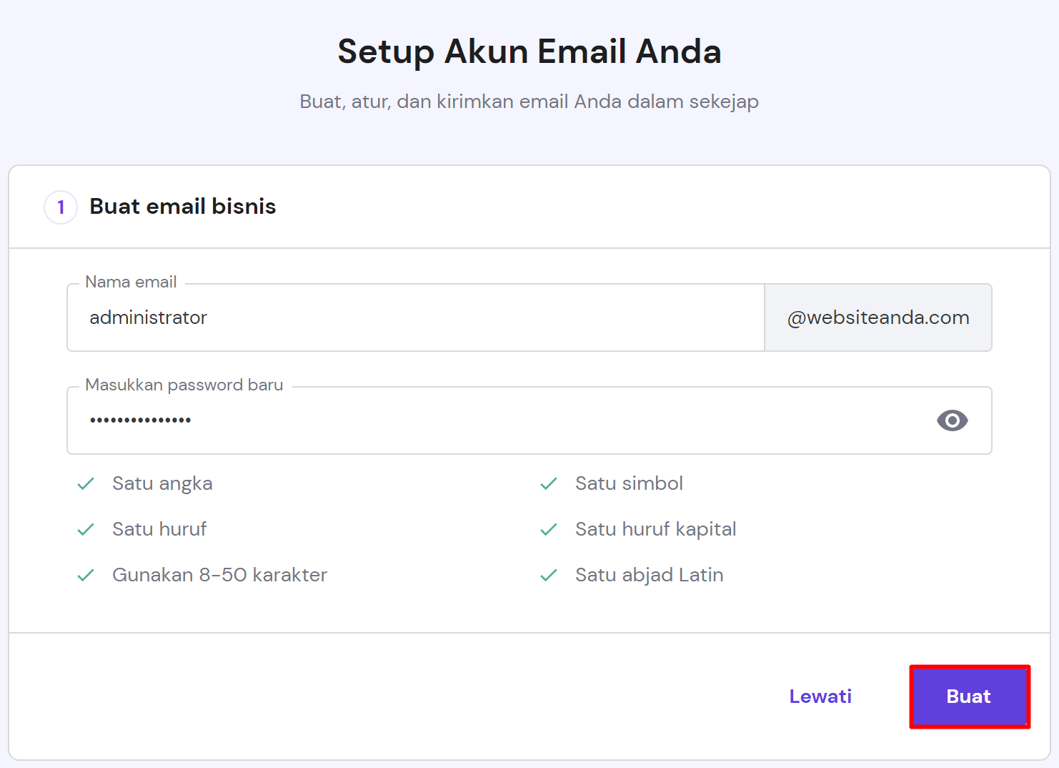Click the checkmark beside Satu huruf kapital
Screen dimensions: 1059x768
pyautogui.click(x=549, y=530)
